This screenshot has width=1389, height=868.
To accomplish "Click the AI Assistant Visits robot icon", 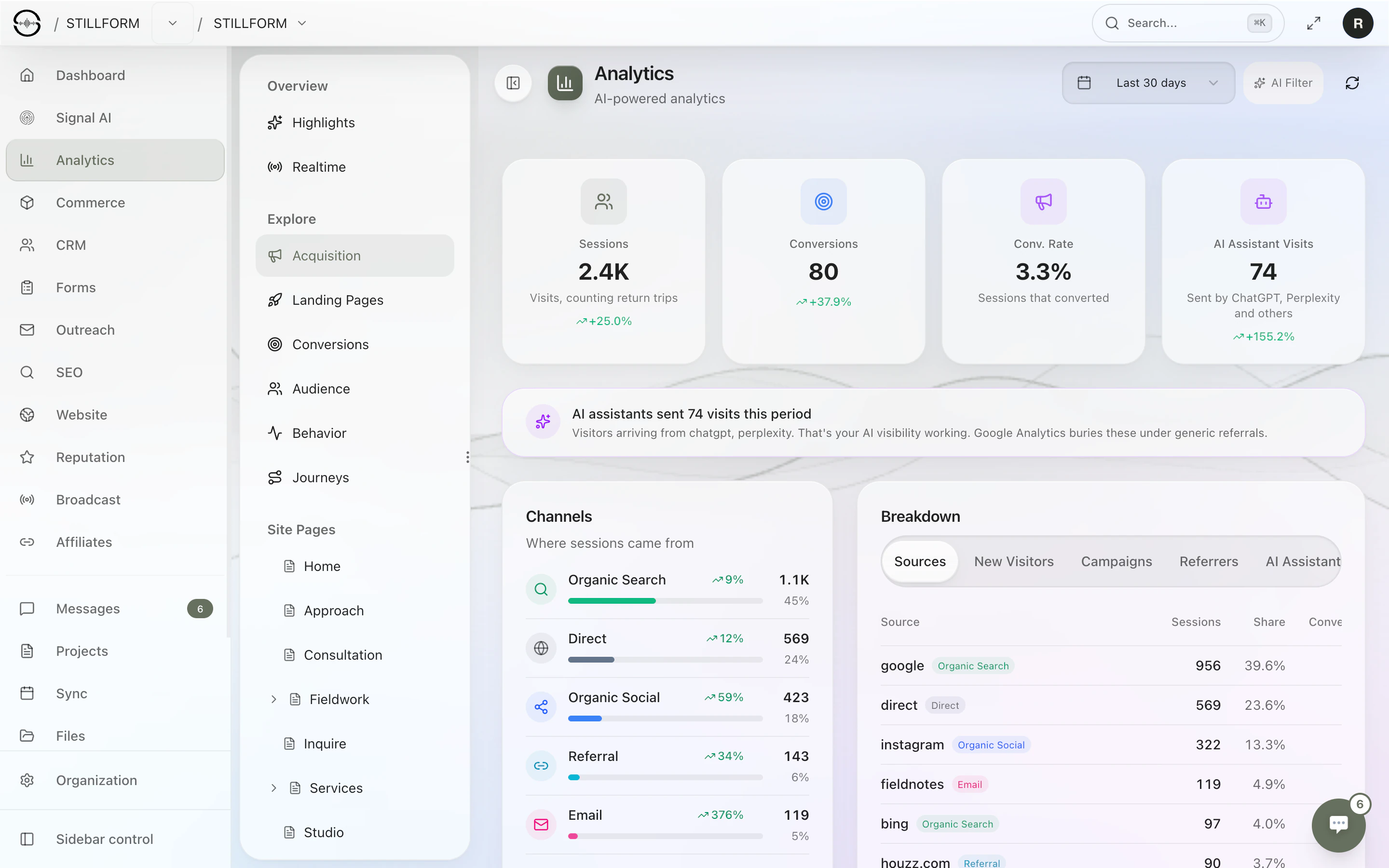I will pyautogui.click(x=1263, y=202).
